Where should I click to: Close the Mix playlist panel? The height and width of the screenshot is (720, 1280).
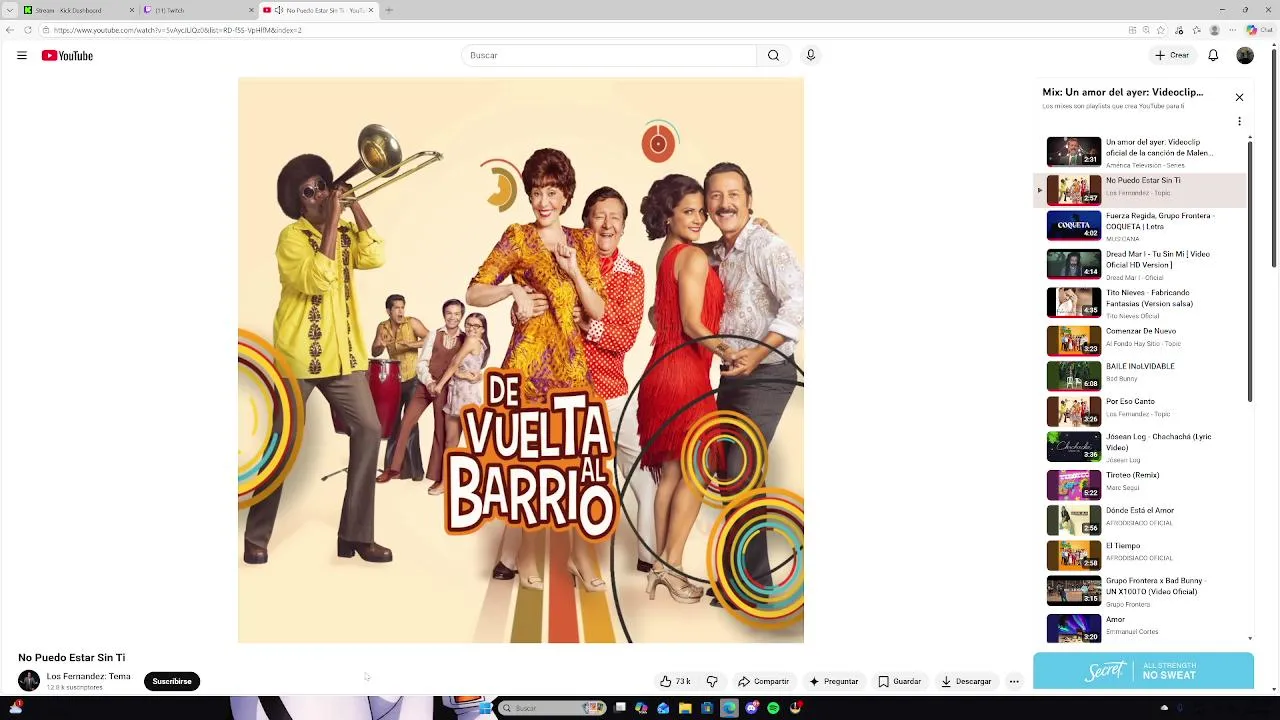pos(1239,97)
